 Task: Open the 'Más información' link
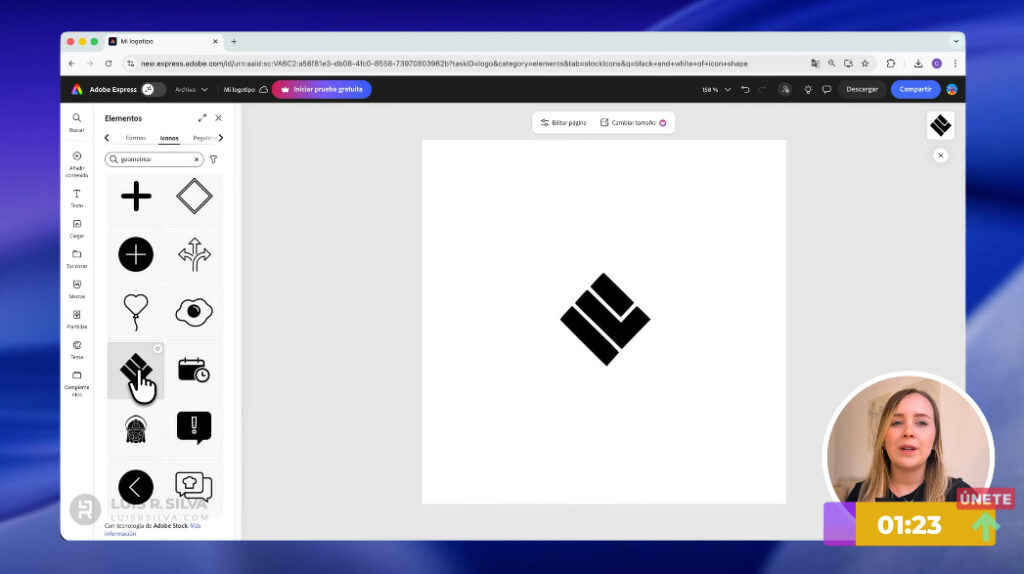click(x=153, y=530)
